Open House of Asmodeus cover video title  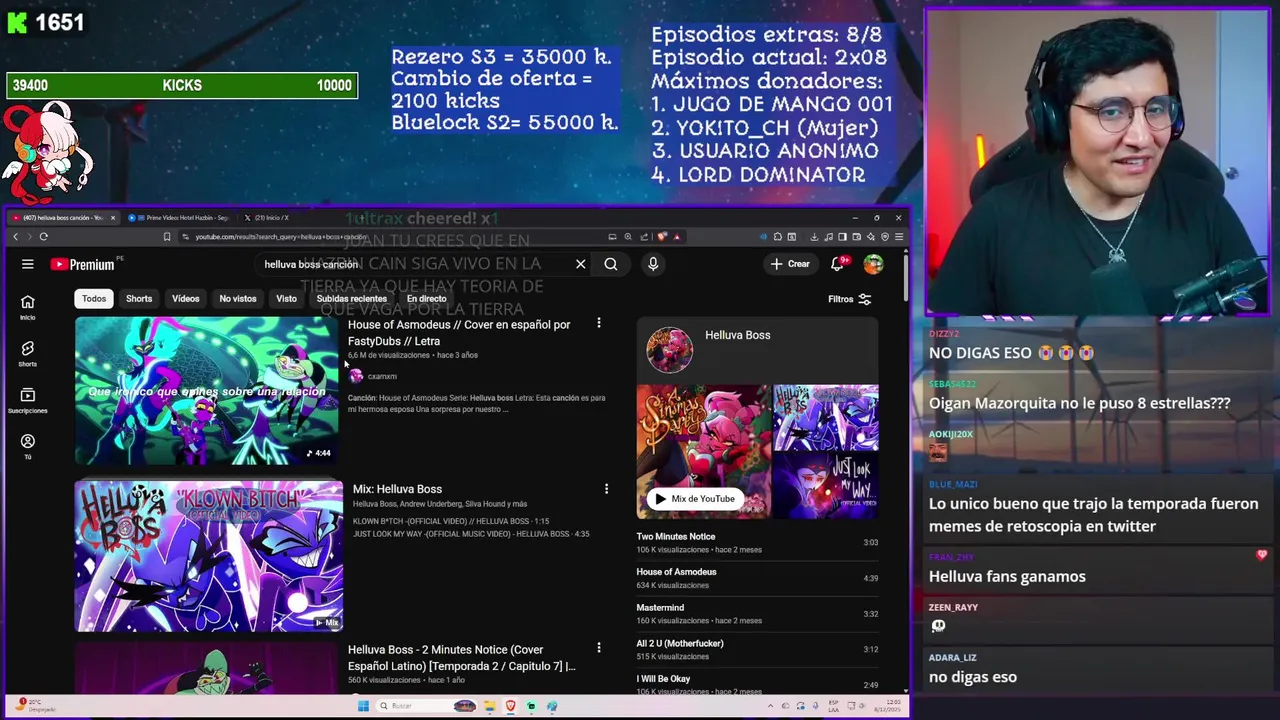tap(459, 332)
